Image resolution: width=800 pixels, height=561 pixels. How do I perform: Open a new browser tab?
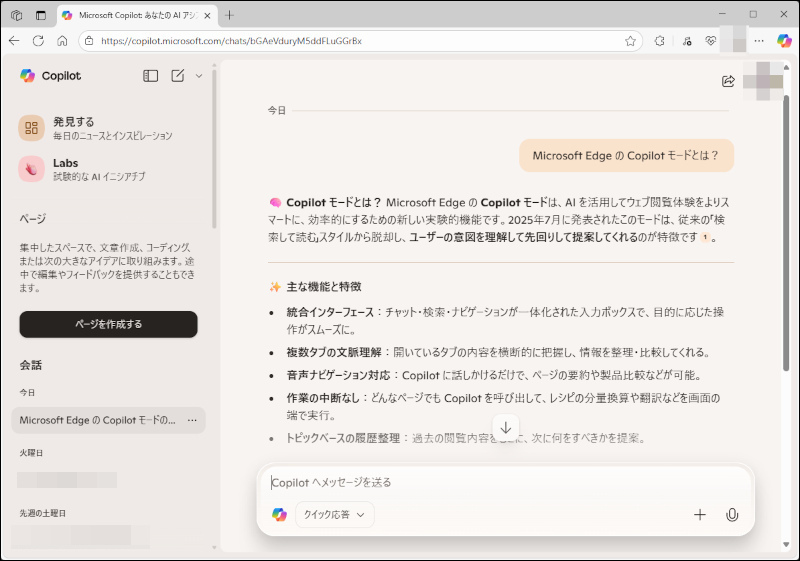point(229,15)
